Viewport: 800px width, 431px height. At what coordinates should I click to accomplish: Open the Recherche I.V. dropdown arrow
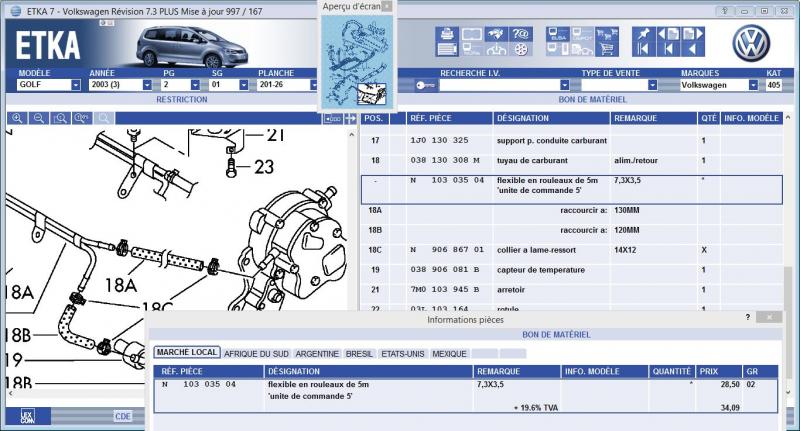coord(564,85)
